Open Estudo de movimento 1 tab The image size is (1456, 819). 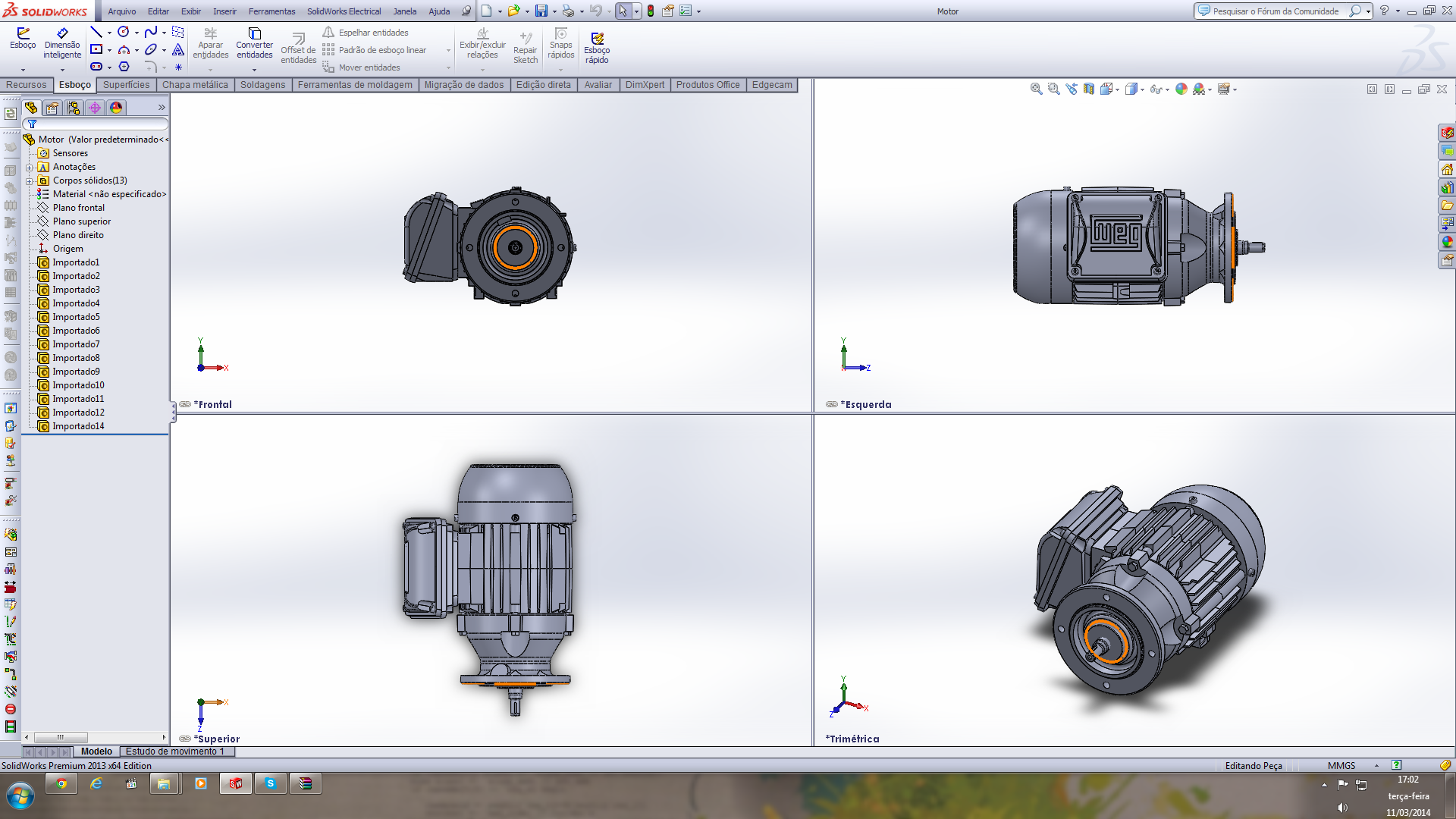pyautogui.click(x=175, y=752)
